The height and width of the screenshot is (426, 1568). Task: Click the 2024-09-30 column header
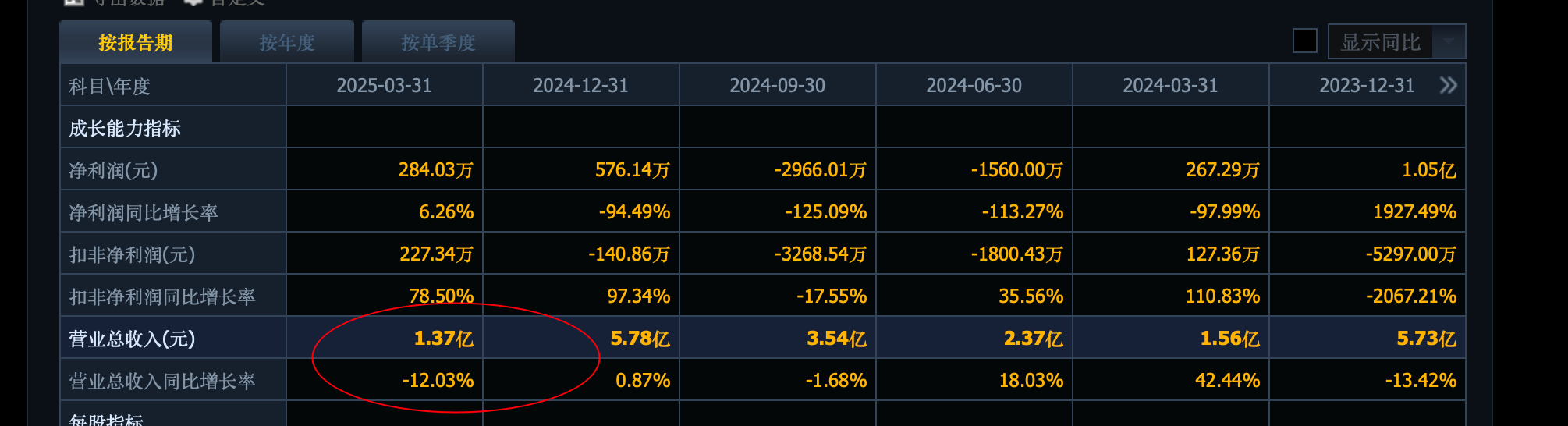pos(777,86)
